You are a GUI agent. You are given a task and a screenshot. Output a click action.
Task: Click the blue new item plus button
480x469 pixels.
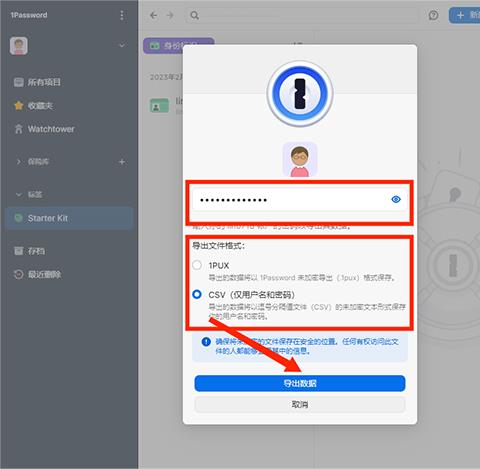tap(465, 15)
